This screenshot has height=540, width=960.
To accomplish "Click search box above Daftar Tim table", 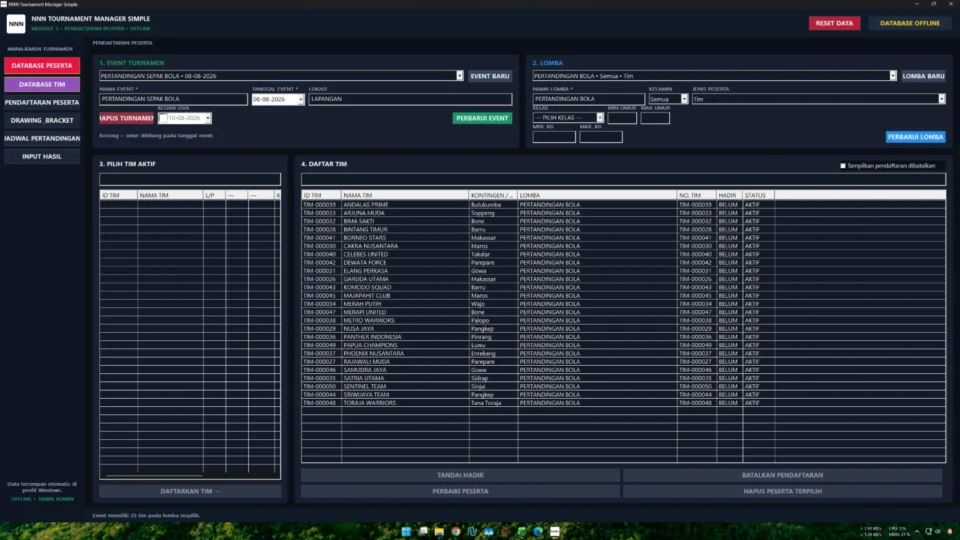I will [x=623, y=179].
